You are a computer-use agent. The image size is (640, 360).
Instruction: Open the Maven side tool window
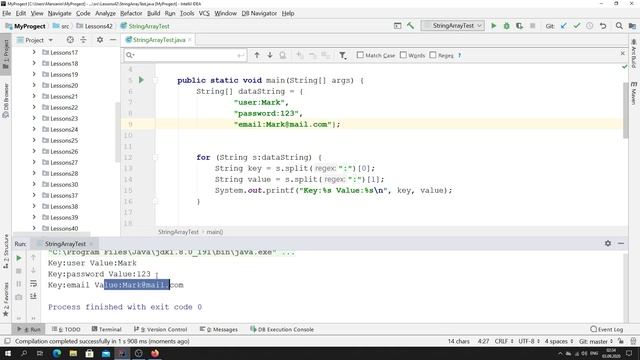[x=634, y=93]
